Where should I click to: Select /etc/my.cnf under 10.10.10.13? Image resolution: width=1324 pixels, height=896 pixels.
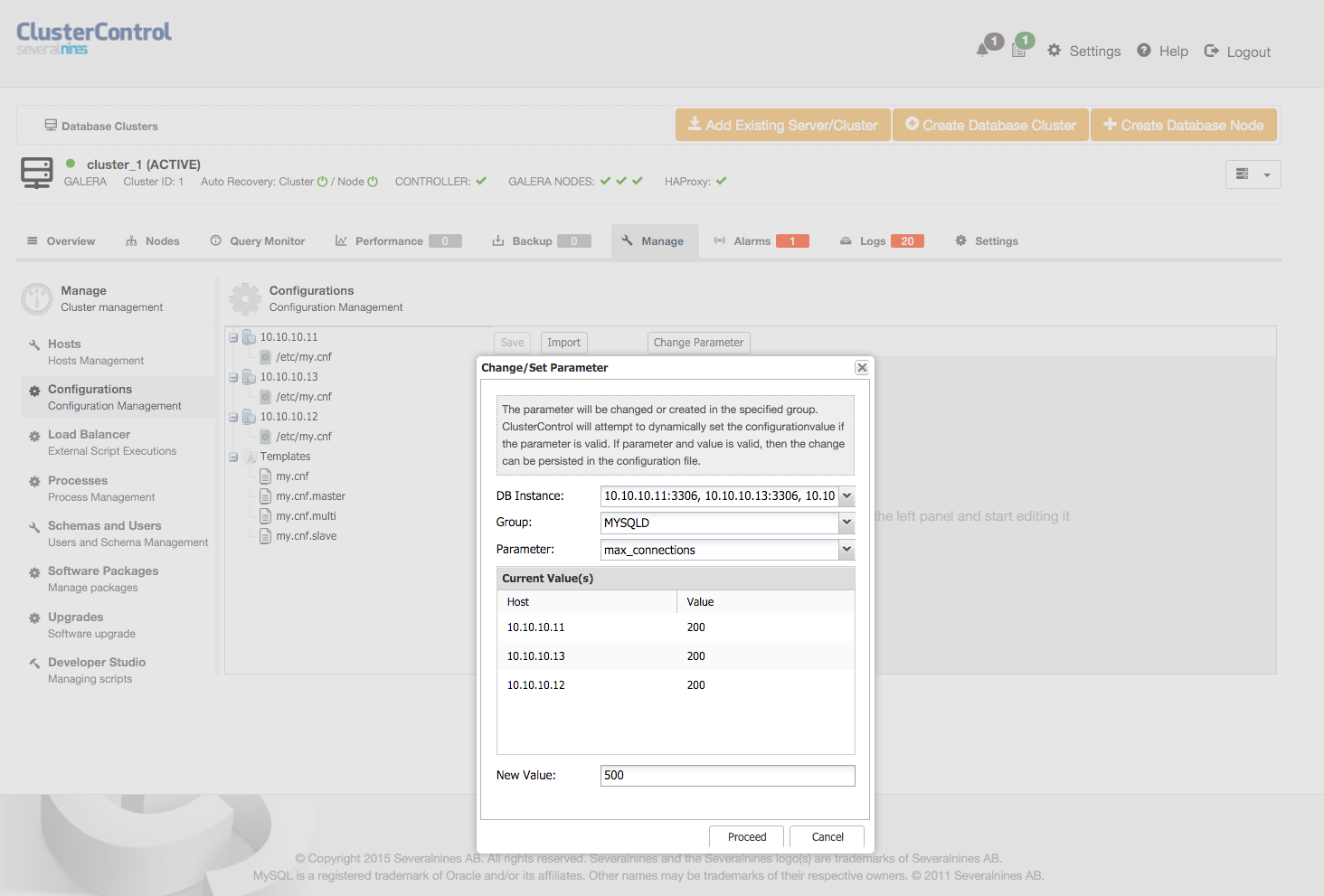(x=304, y=397)
